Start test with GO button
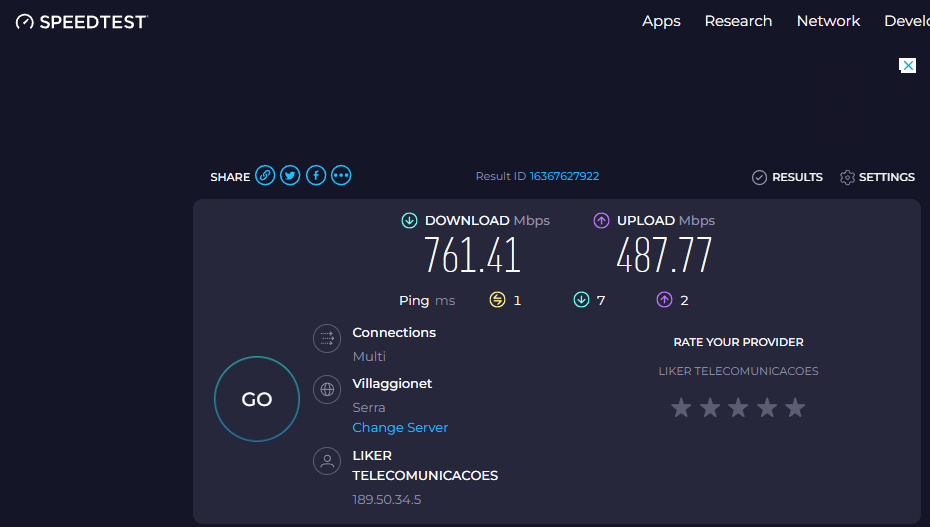This screenshot has height=527, width=930. [257, 399]
